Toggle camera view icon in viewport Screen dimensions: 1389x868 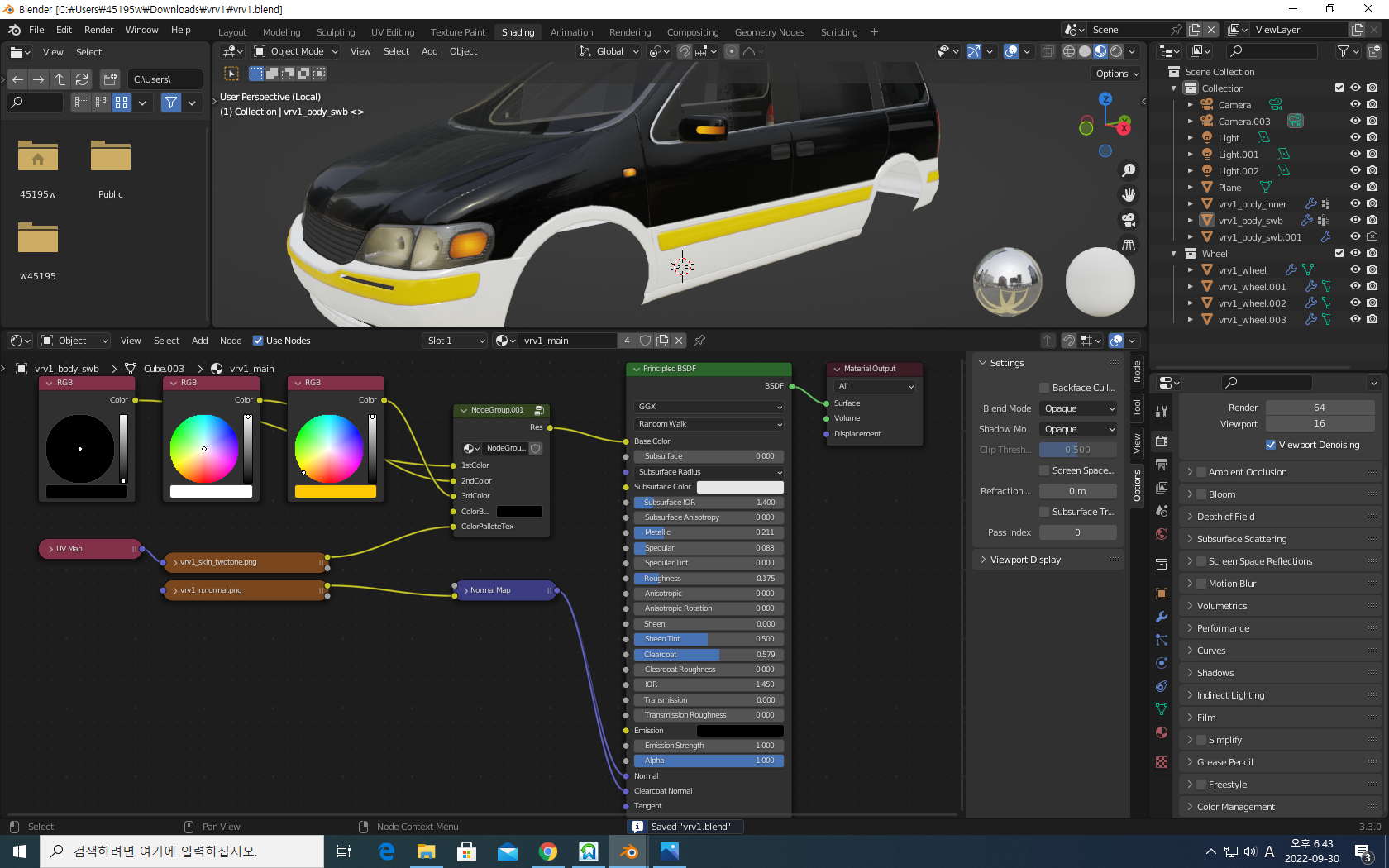[x=1128, y=220]
